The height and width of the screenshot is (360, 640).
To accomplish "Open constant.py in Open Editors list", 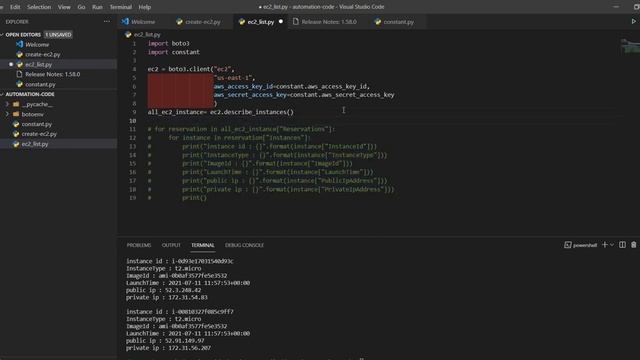I will click(x=40, y=84).
